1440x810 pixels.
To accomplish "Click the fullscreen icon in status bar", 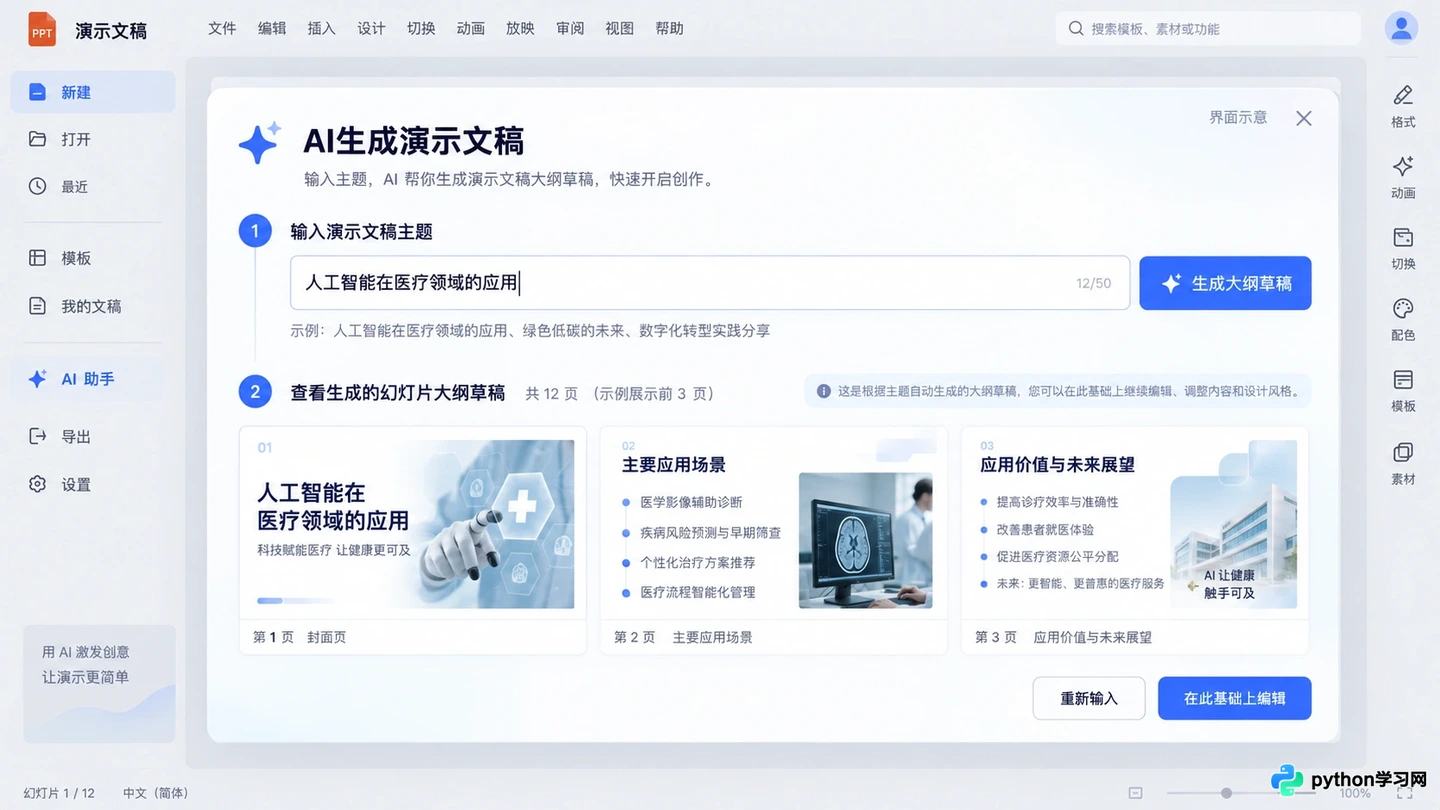I will (x=1405, y=793).
